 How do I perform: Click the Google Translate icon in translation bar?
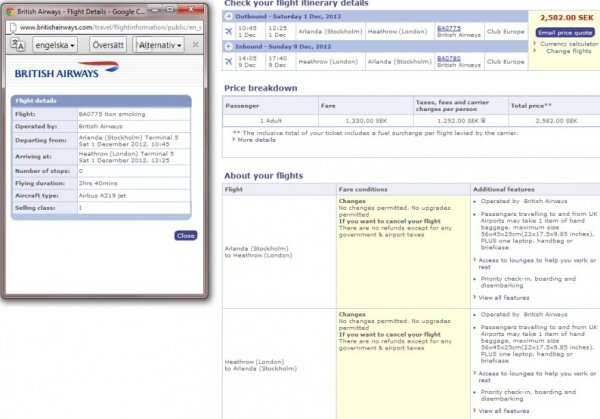[17, 46]
